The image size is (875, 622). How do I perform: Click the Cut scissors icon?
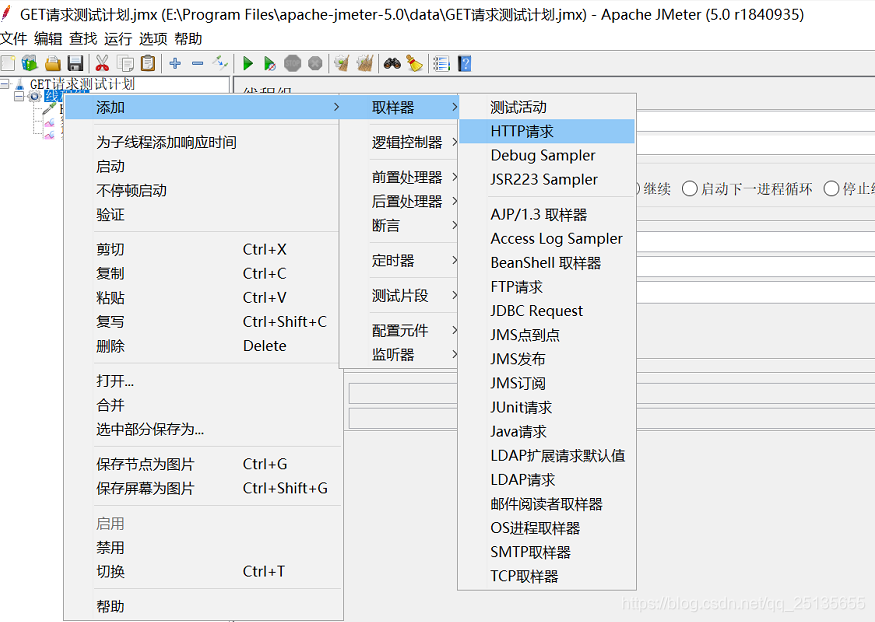pyautogui.click(x=102, y=63)
